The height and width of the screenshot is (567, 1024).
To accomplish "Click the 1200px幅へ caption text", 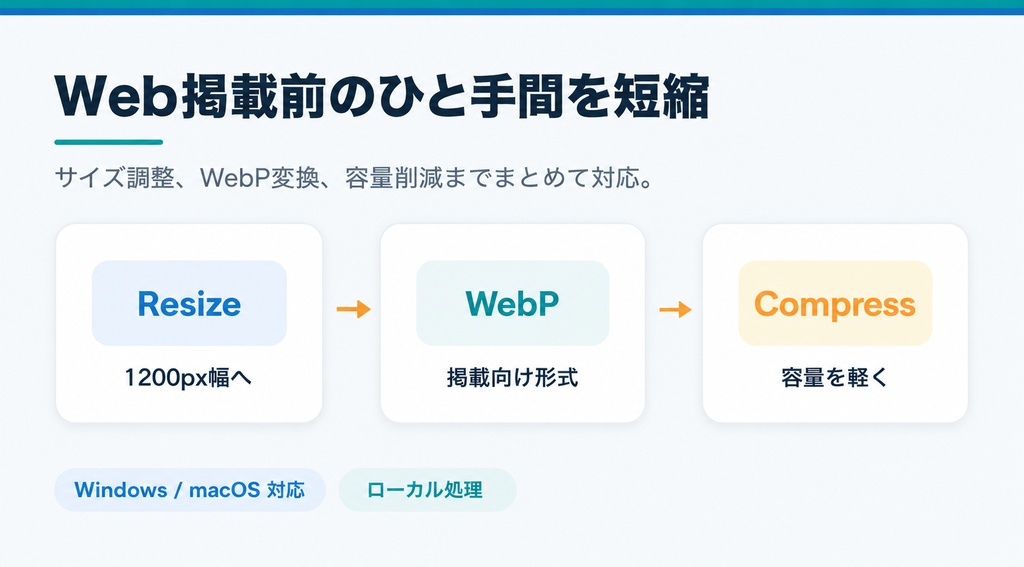I will point(188,378).
